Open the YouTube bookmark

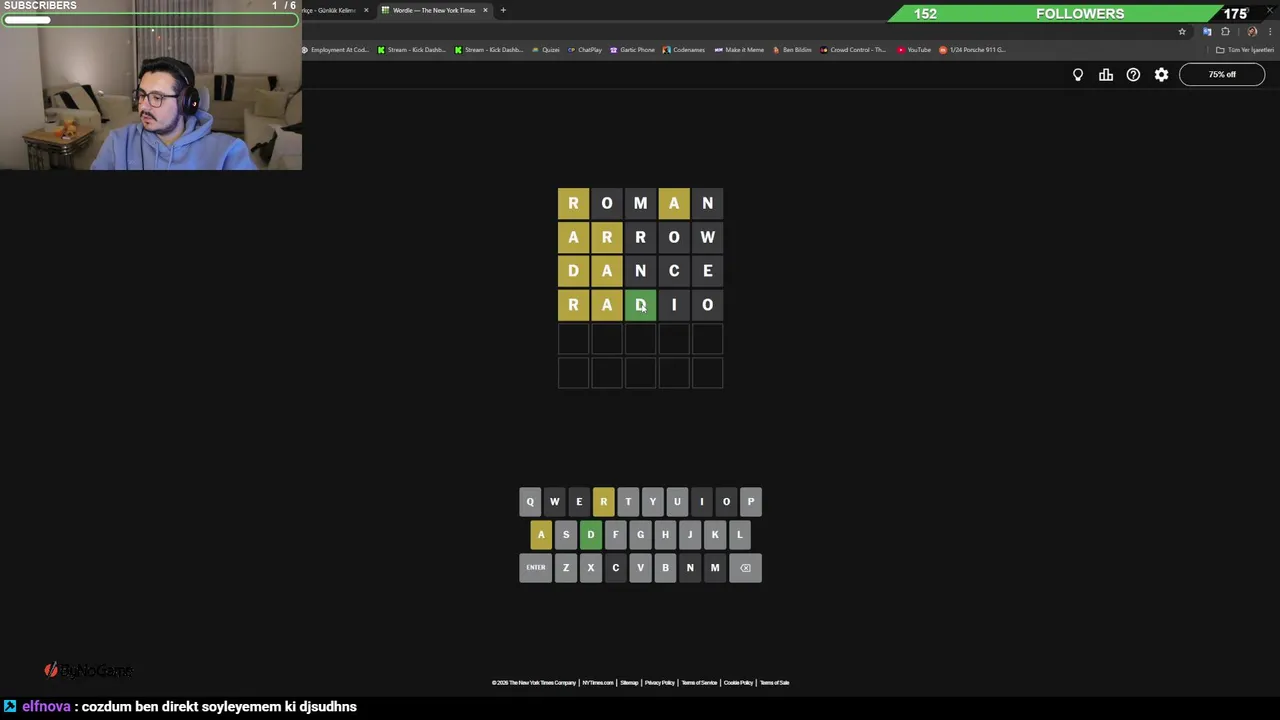click(x=914, y=50)
